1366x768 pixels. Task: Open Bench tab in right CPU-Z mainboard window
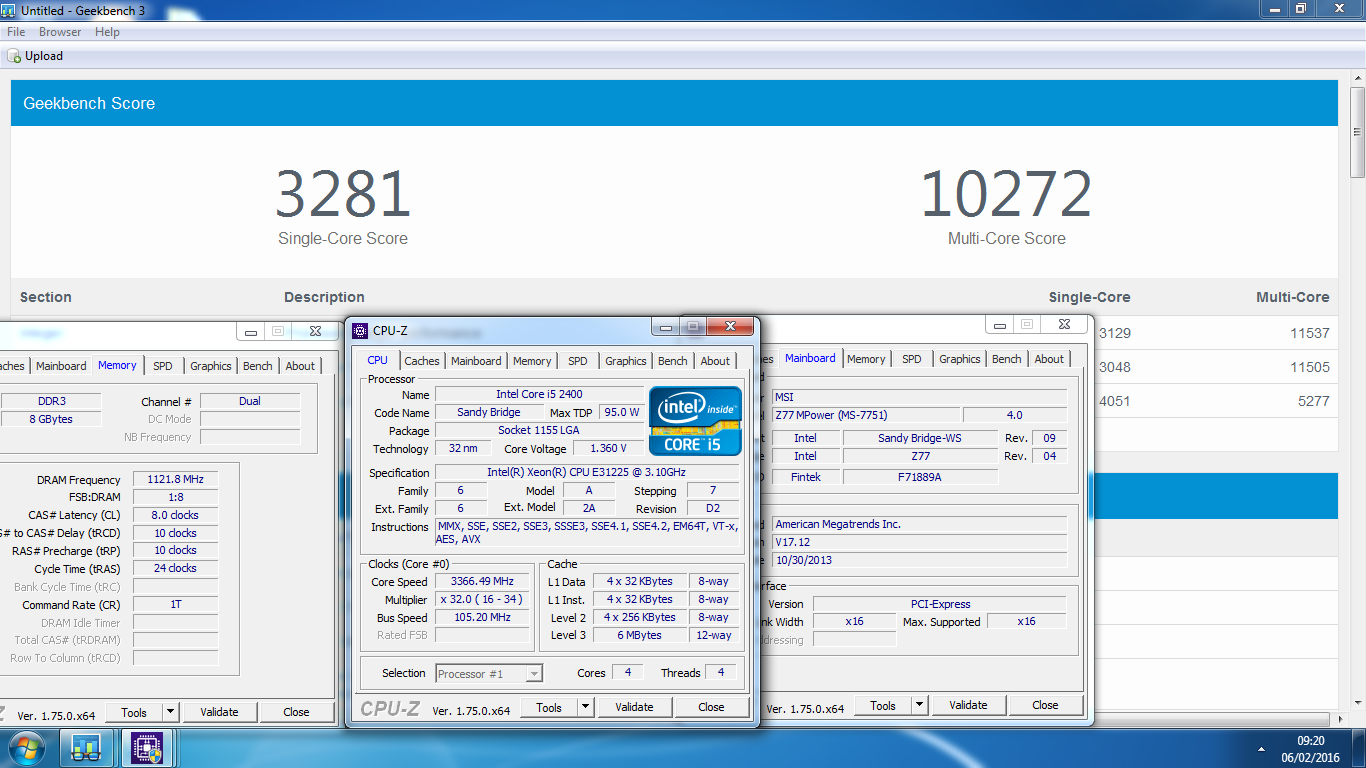[1007, 359]
